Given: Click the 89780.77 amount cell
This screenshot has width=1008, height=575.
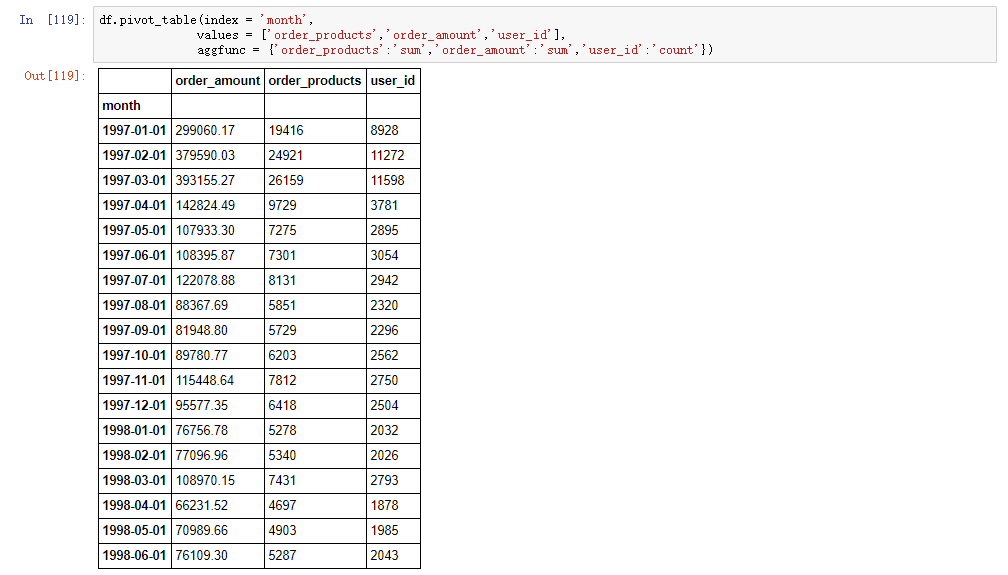Looking at the screenshot, I should point(218,356).
